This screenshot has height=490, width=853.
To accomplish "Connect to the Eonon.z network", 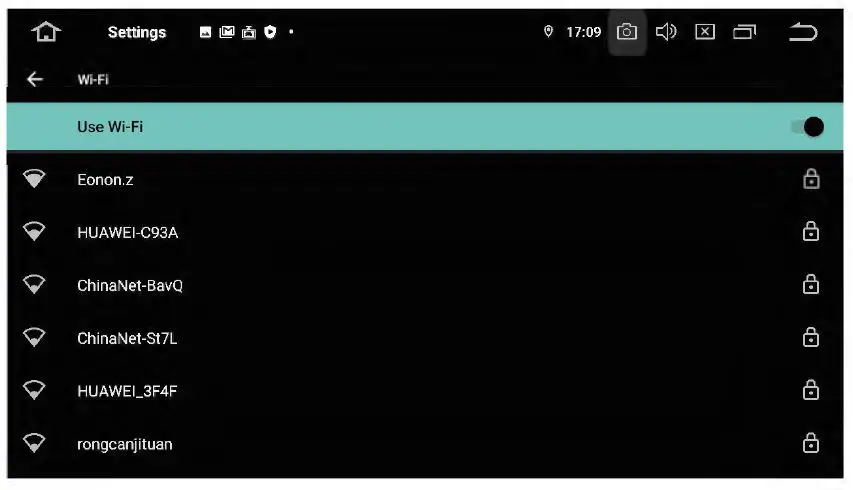I will pos(425,179).
